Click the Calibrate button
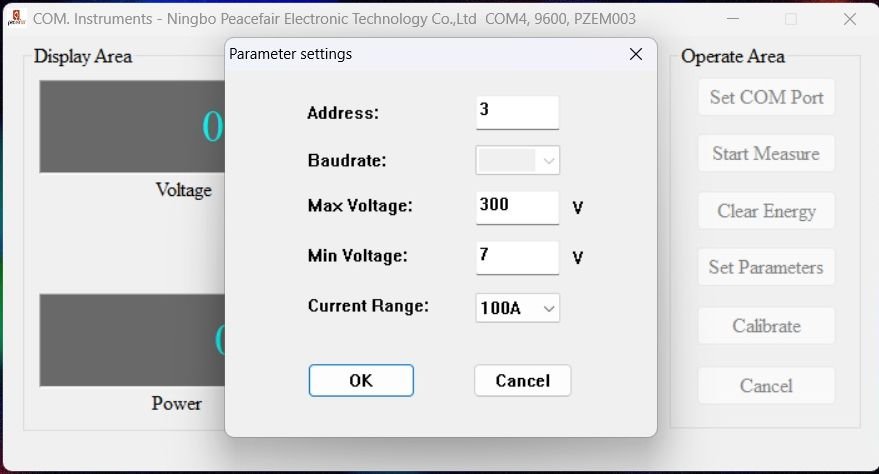 pos(766,326)
